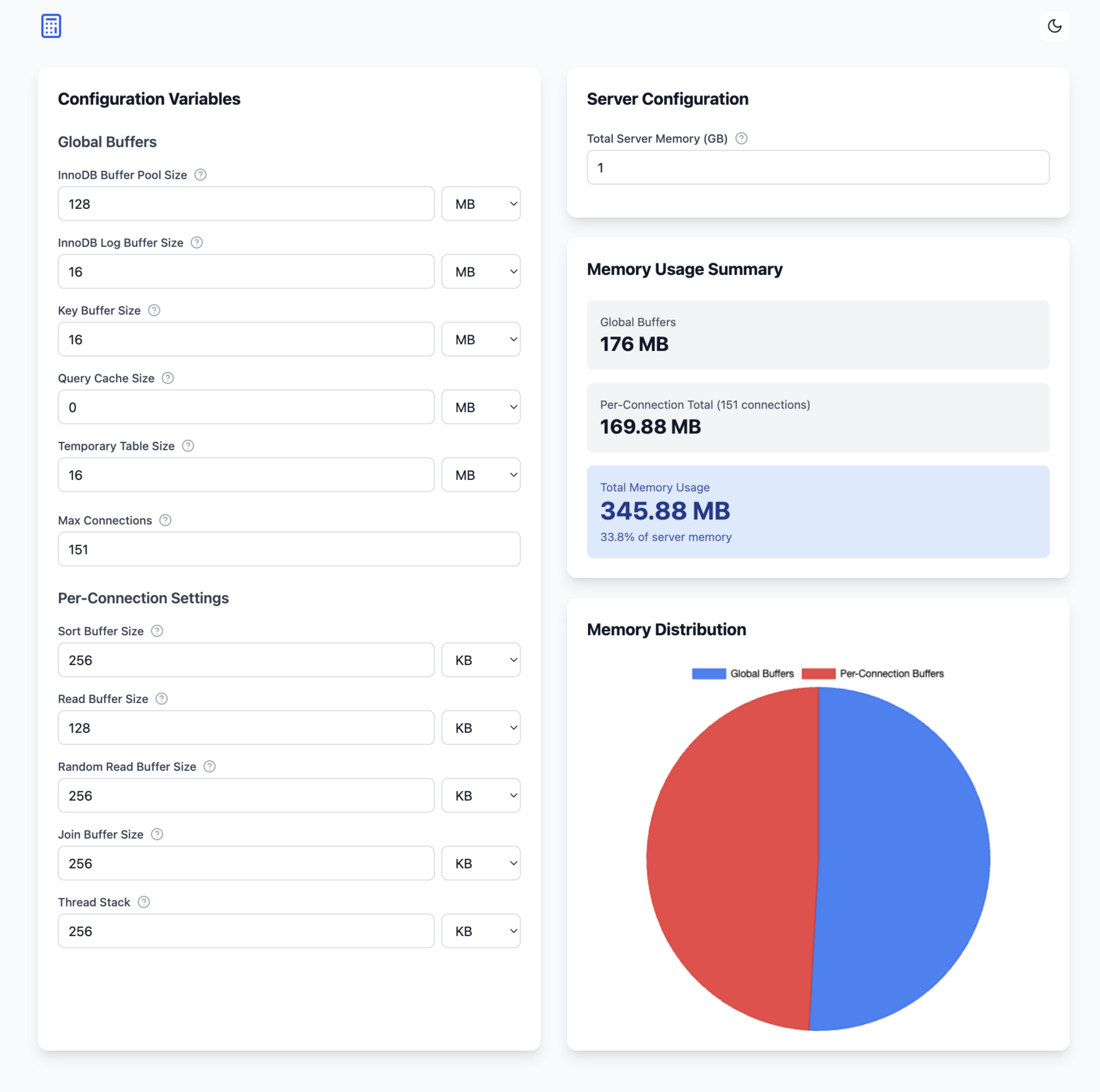
Task: Click the Max Connections input field
Action: click(x=289, y=549)
